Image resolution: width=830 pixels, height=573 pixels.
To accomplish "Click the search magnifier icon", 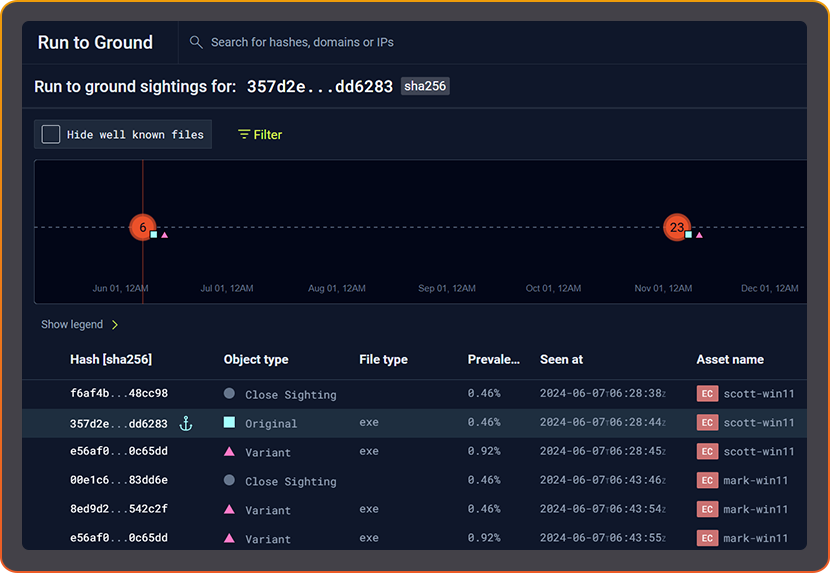I will point(196,43).
